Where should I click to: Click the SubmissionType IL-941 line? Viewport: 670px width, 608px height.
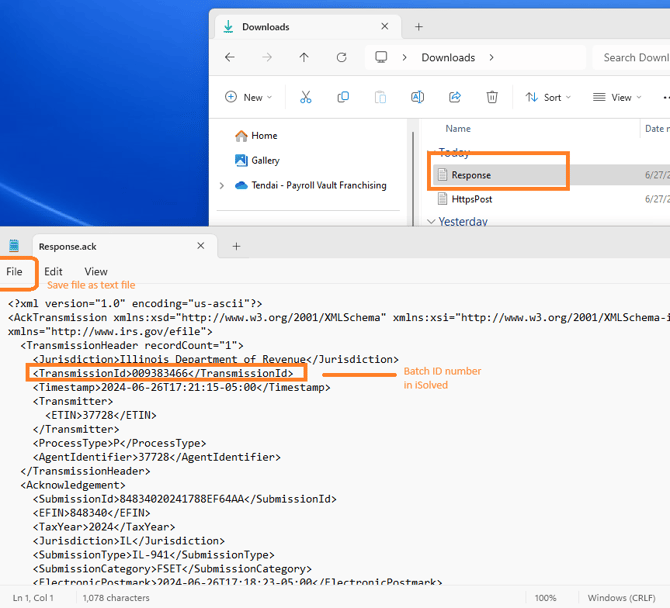[x=153, y=555]
